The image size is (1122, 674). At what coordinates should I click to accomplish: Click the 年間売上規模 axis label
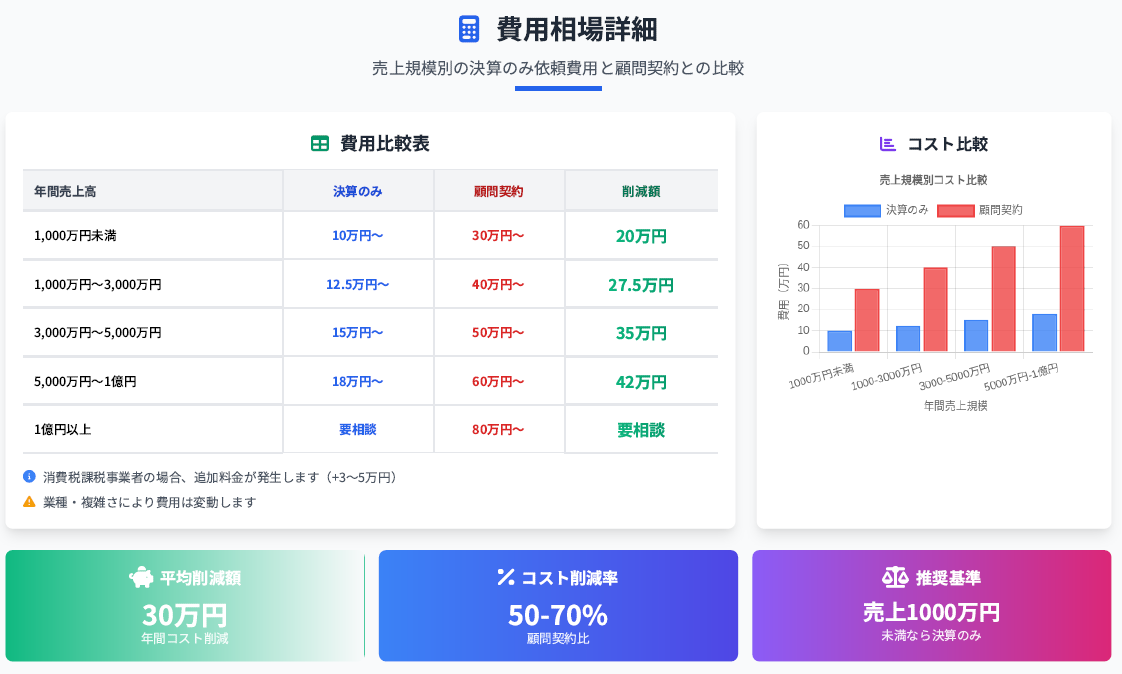955,406
